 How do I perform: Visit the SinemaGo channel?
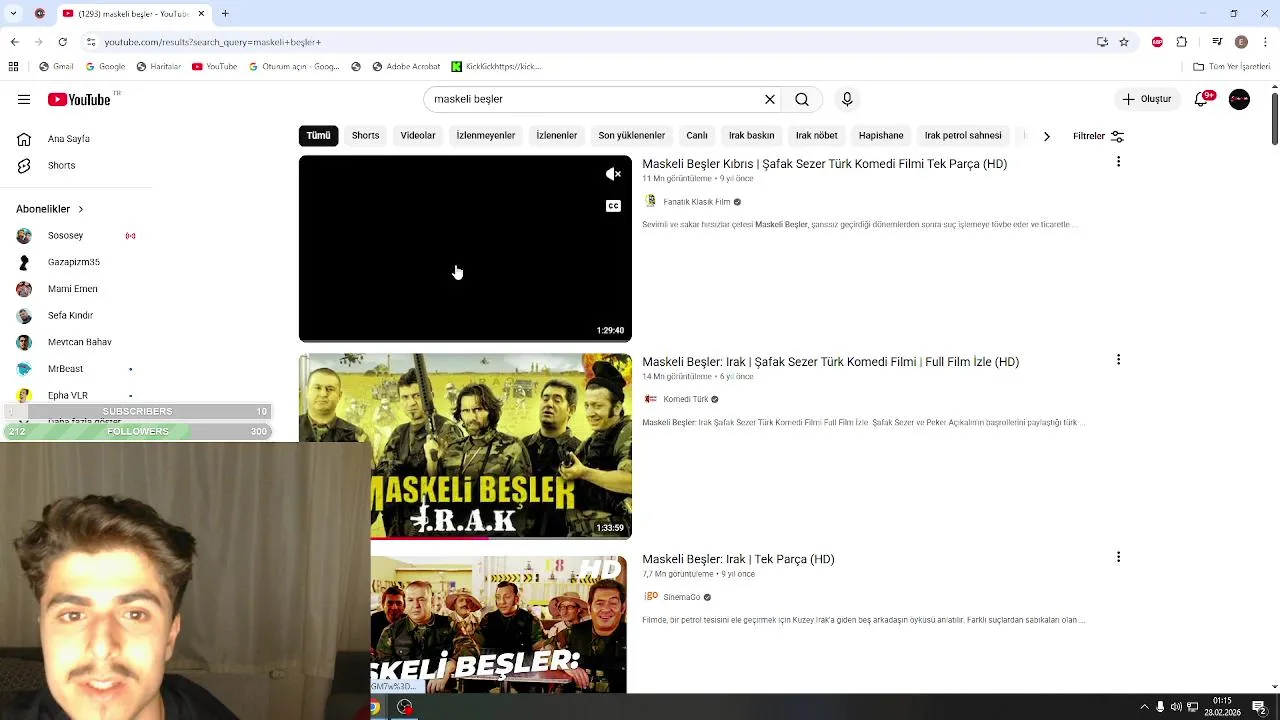coord(681,597)
